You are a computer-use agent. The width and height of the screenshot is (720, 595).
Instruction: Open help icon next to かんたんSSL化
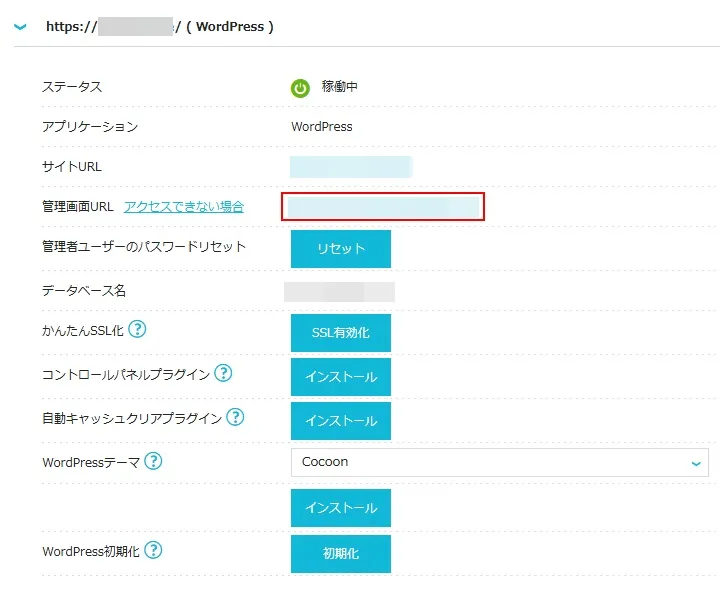click(137, 330)
